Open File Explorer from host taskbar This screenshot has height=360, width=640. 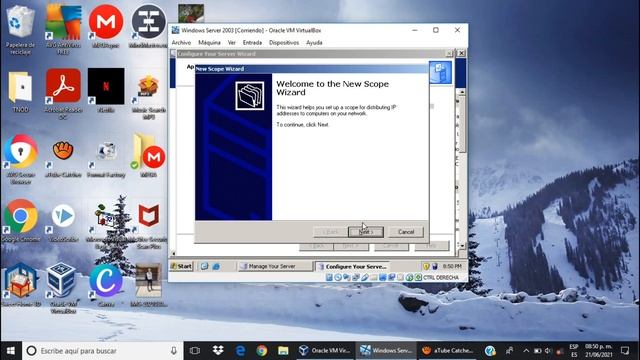point(283,351)
